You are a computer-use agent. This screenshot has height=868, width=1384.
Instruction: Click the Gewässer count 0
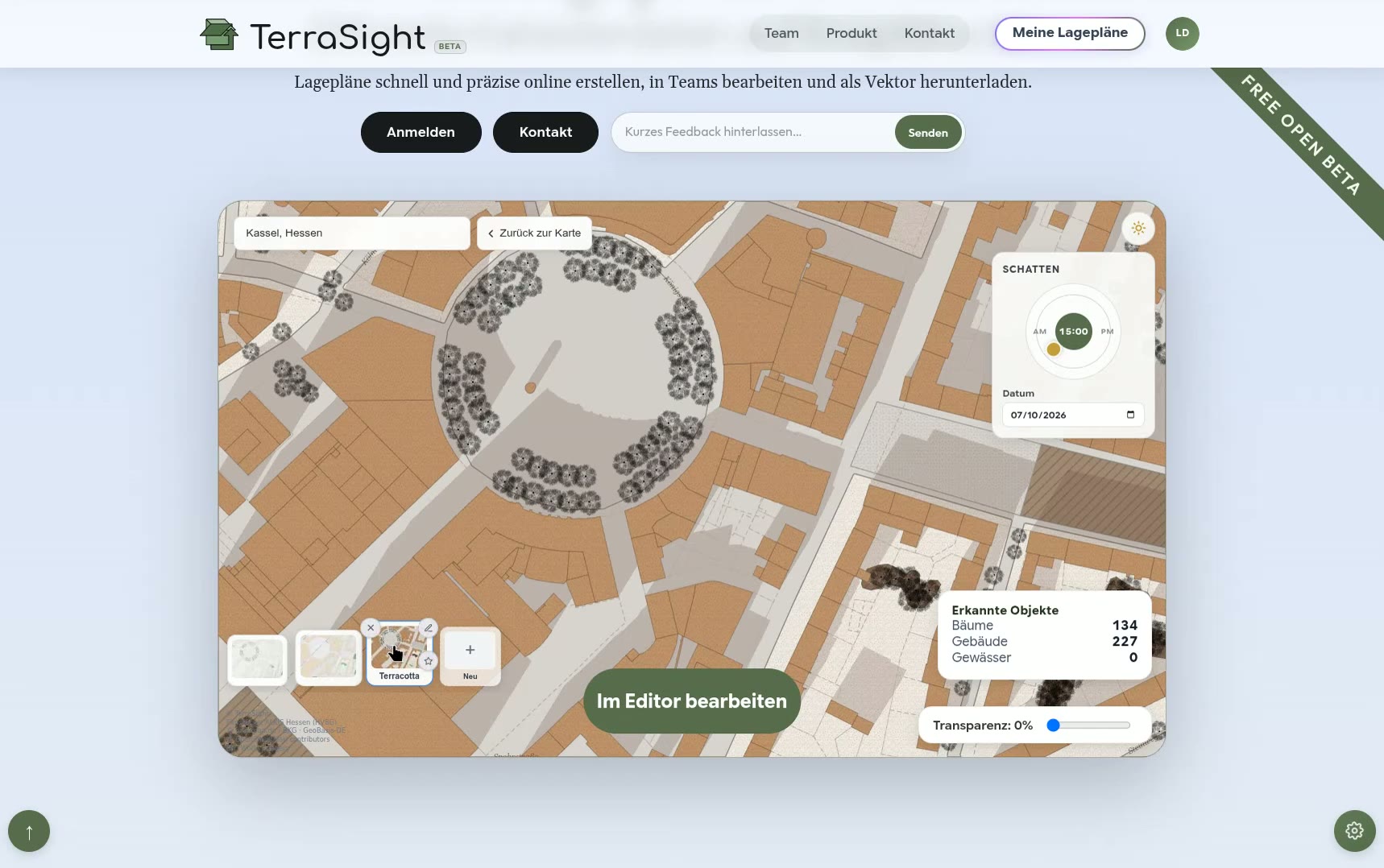click(1133, 658)
